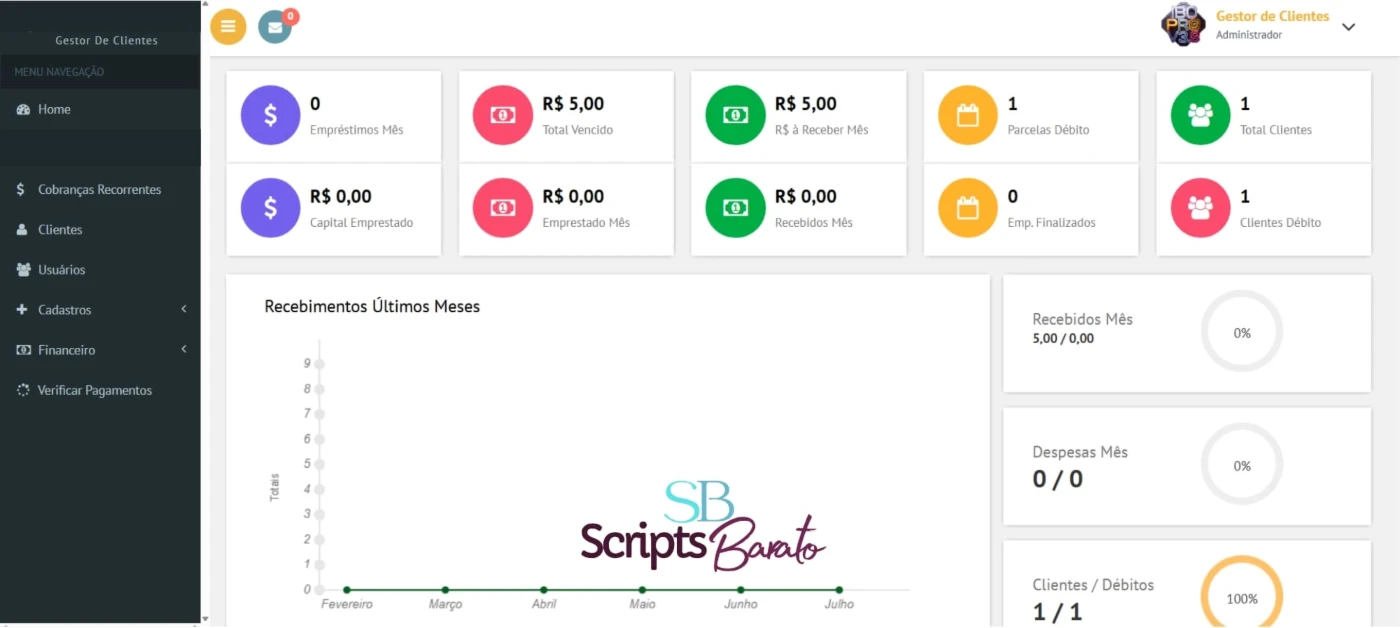Click the Recebimentos Últimos Meses chart title

click(372, 307)
